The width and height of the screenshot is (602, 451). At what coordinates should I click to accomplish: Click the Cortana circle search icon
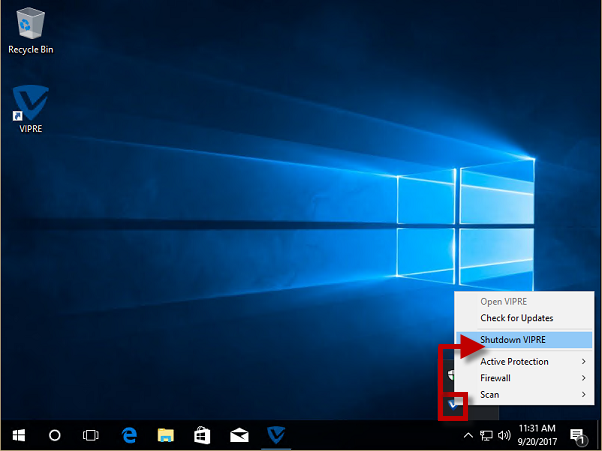[x=55, y=435]
